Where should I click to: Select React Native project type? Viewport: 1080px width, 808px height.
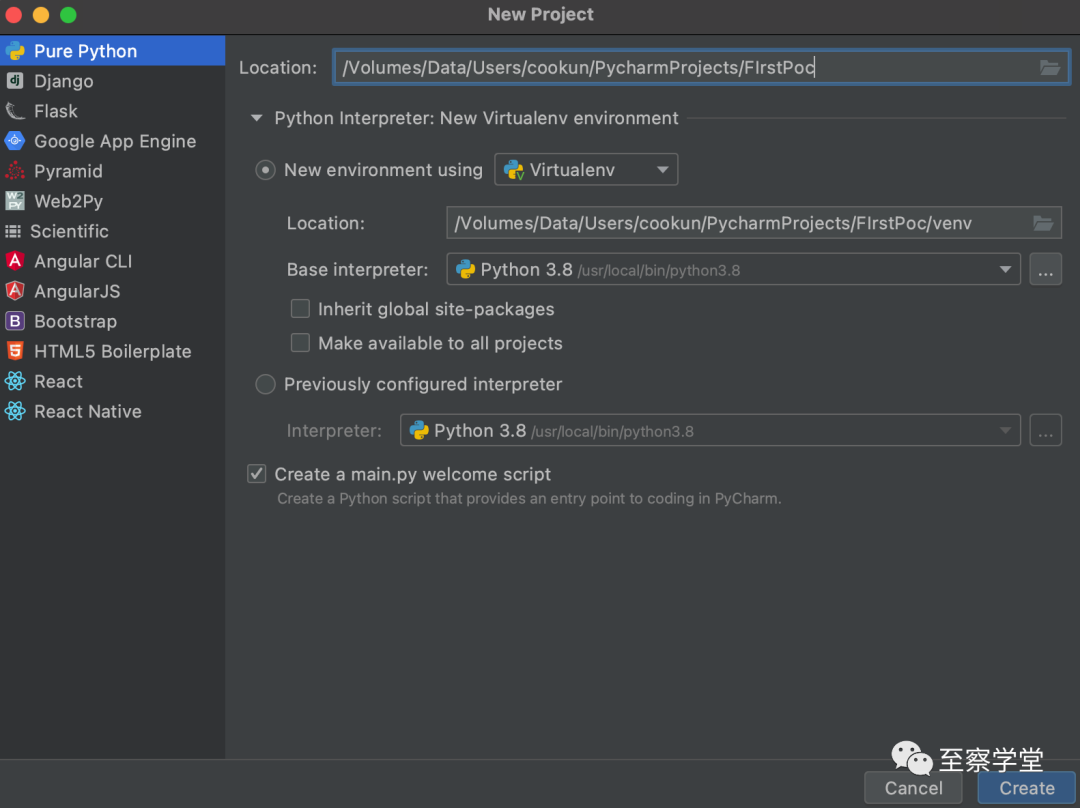click(87, 411)
